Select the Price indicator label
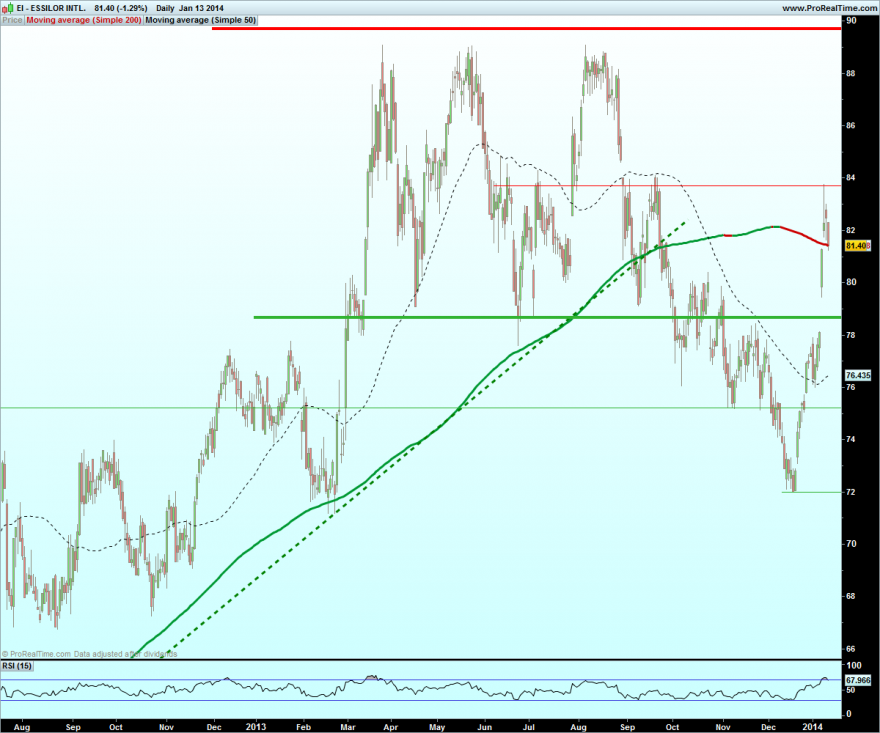 [x=12, y=20]
